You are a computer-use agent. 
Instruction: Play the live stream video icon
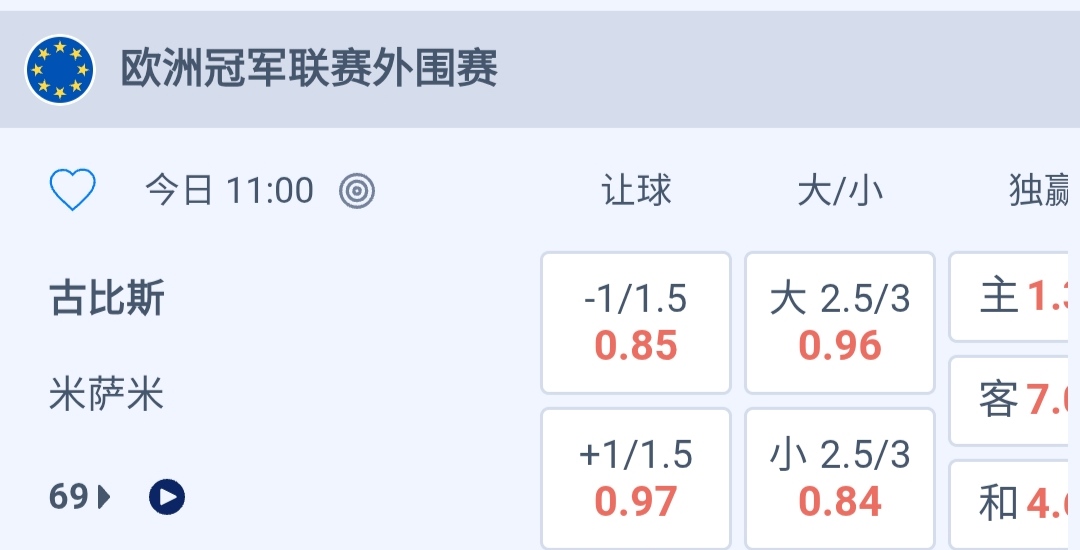[x=167, y=496]
